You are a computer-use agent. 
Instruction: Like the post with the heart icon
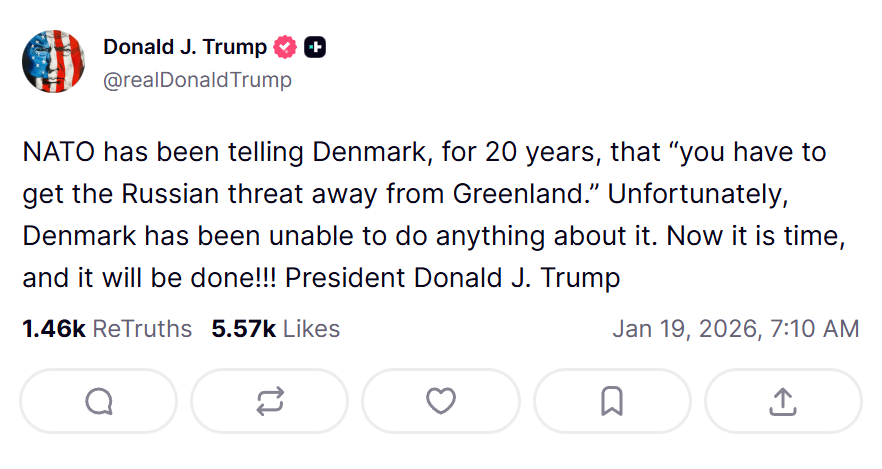441,401
